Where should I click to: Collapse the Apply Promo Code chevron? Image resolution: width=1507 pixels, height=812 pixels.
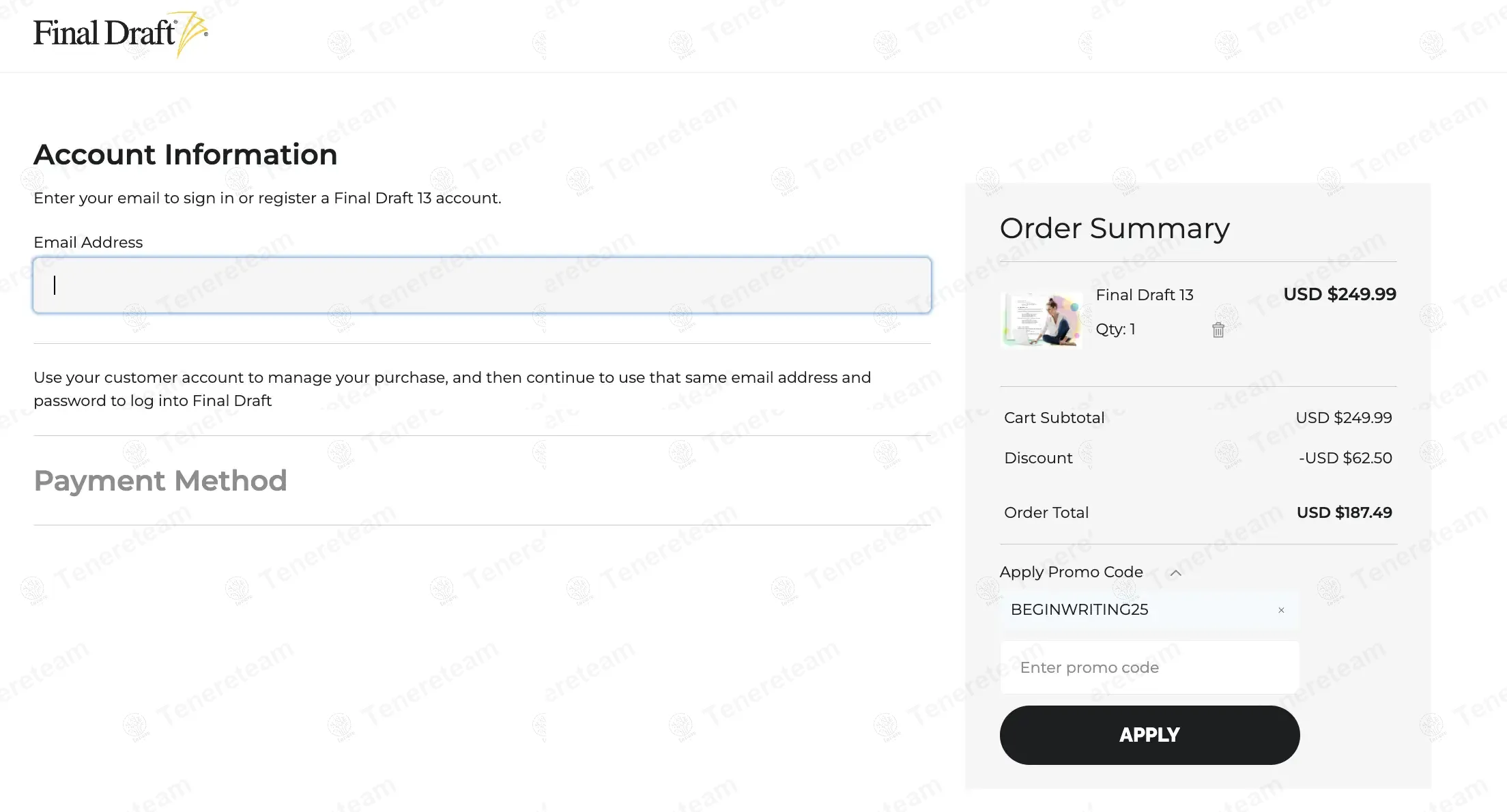pyautogui.click(x=1175, y=573)
